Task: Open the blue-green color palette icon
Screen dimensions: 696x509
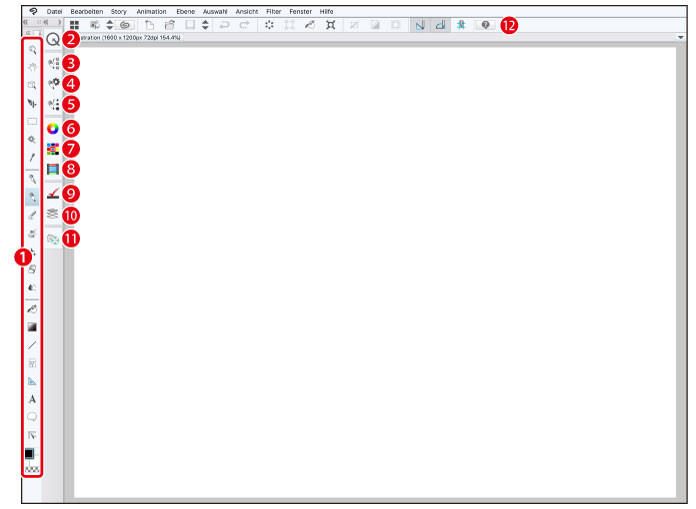Action: 53,169
